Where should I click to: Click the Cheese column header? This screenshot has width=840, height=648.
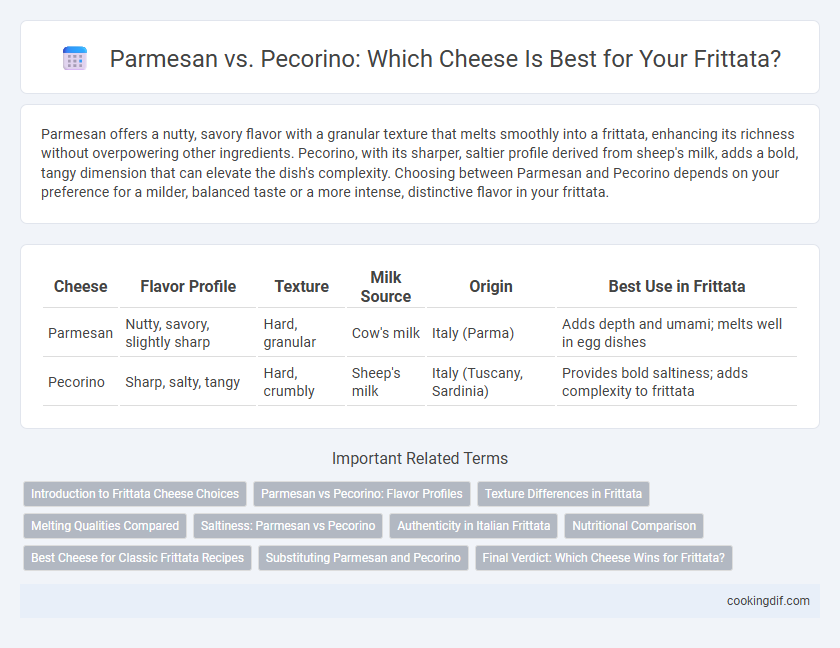pyautogui.click(x=80, y=287)
